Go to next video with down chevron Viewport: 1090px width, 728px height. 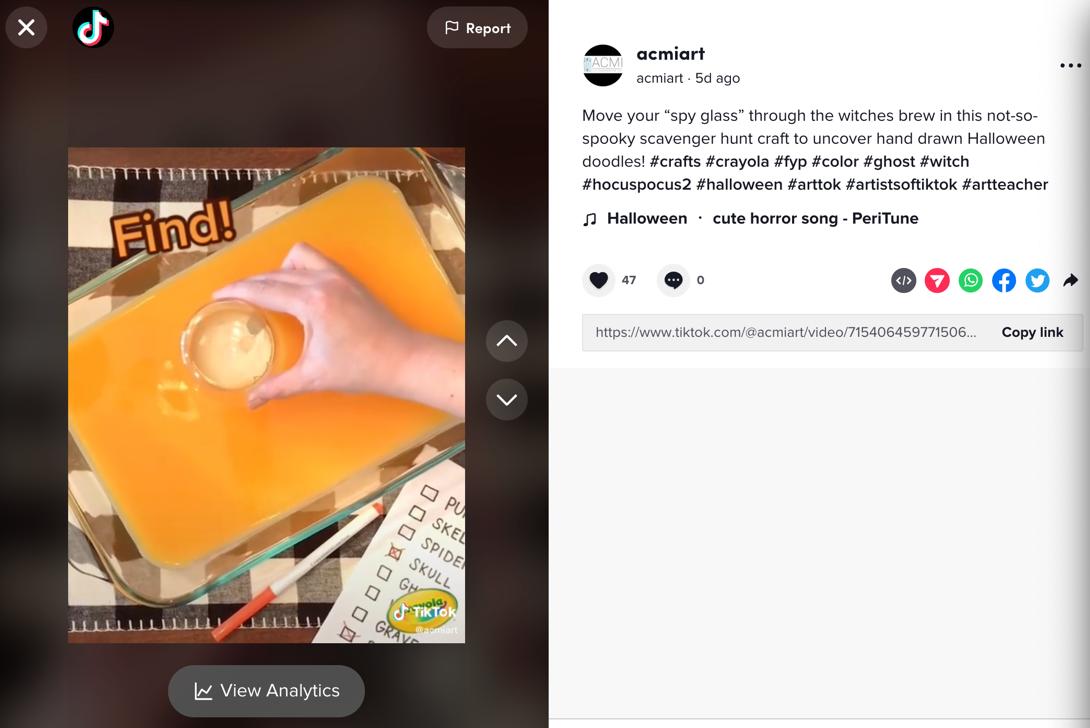(507, 399)
